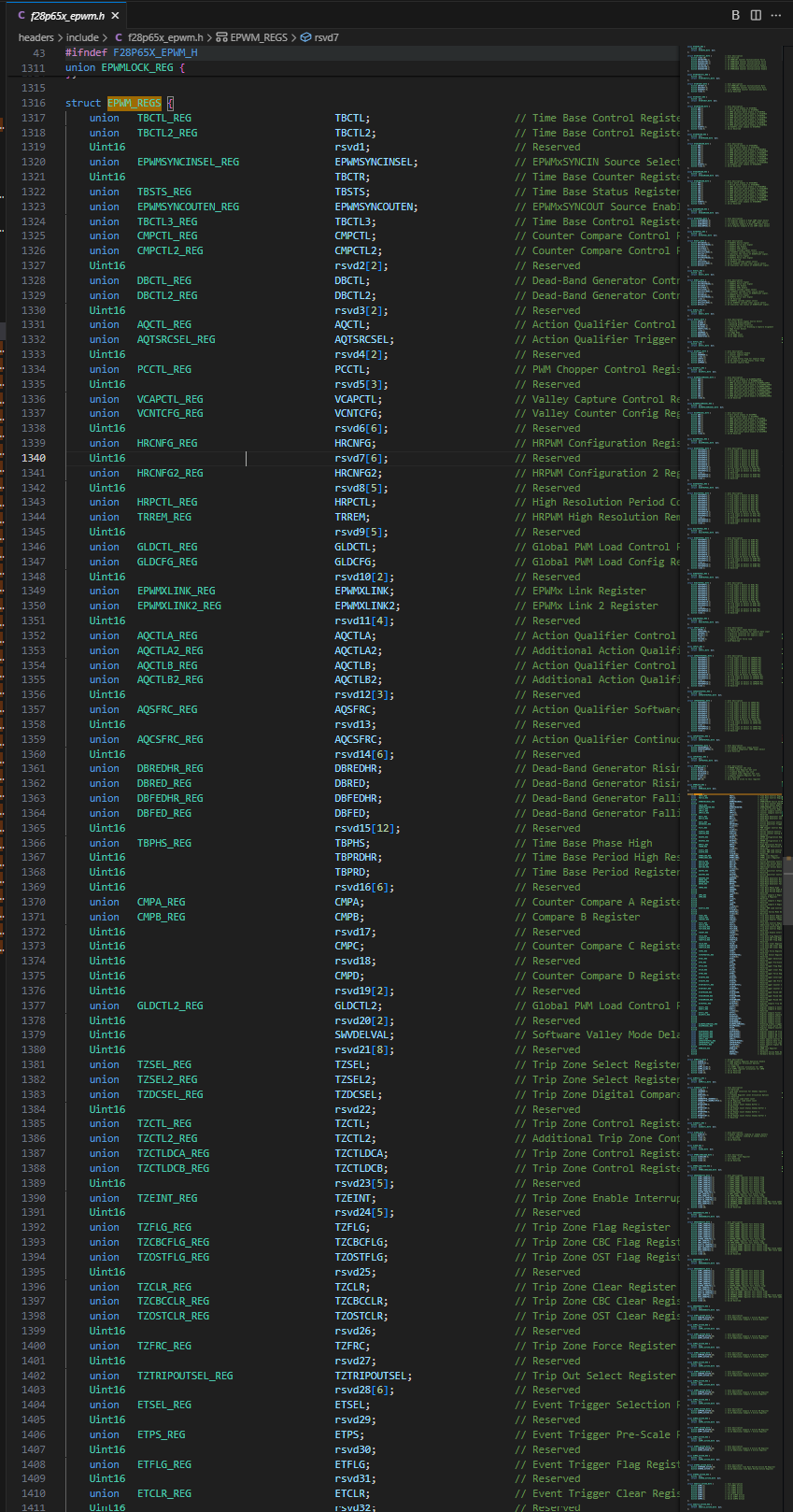Click the TBPRDHR; member

click(360, 857)
